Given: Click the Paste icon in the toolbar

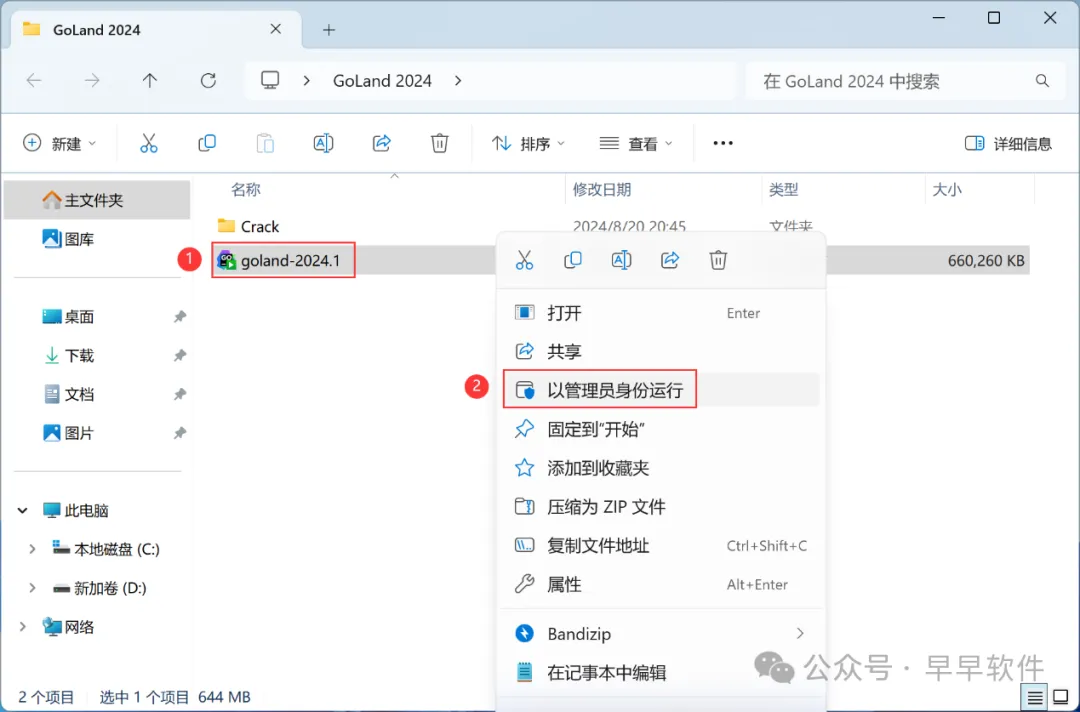Looking at the screenshot, I should pos(265,143).
